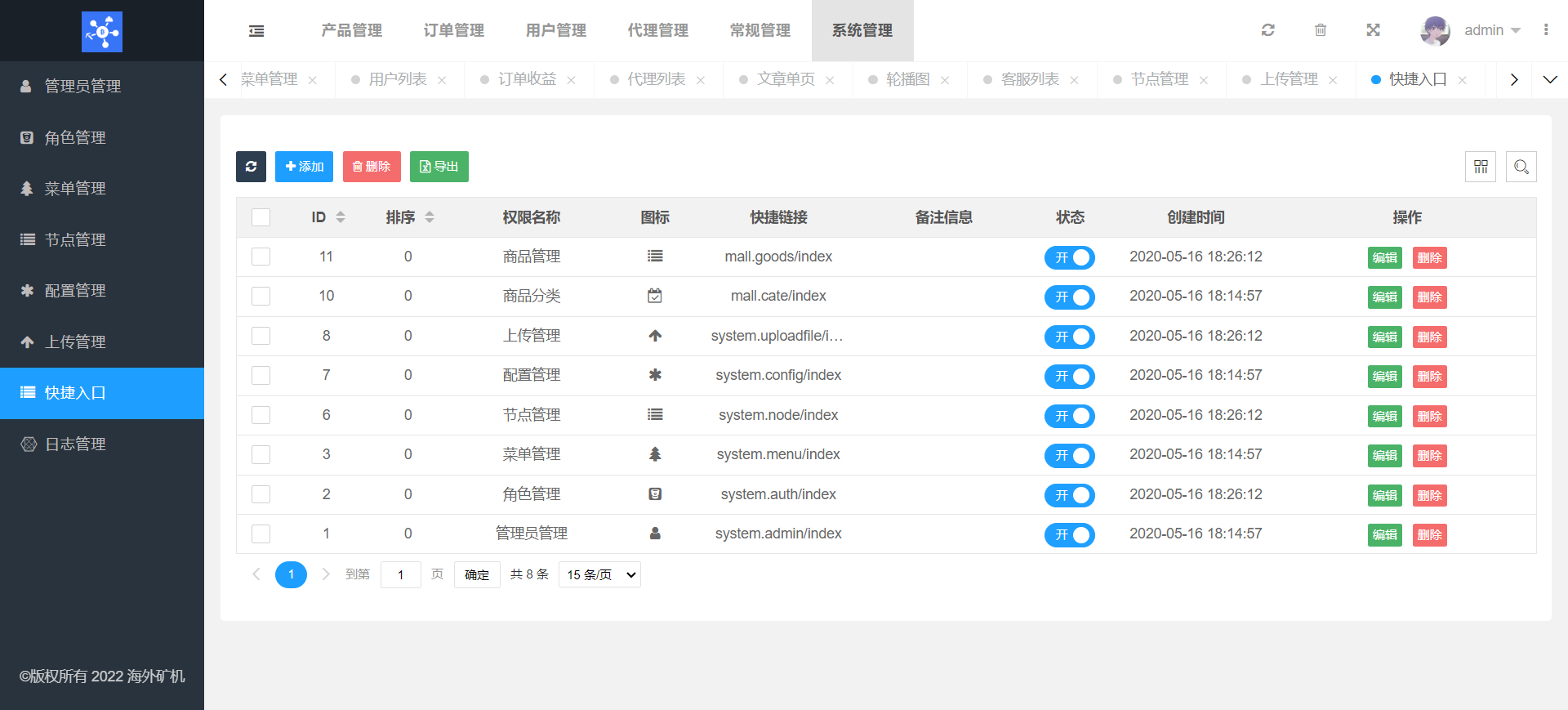Toggle status switch for 菜单管理 row
The height and width of the screenshot is (710, 1568).
pos(1070,455)
